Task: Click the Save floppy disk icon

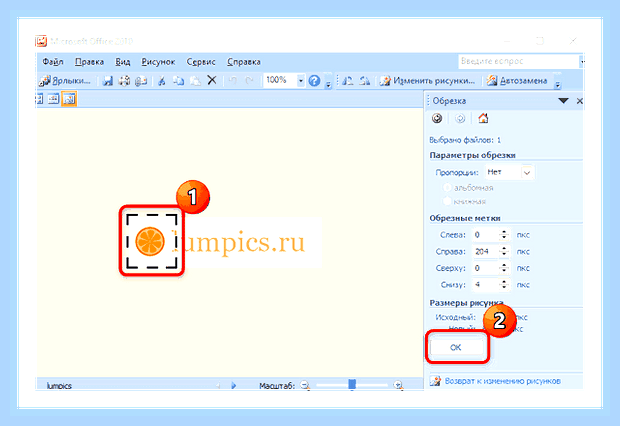Action: point(108,81)
